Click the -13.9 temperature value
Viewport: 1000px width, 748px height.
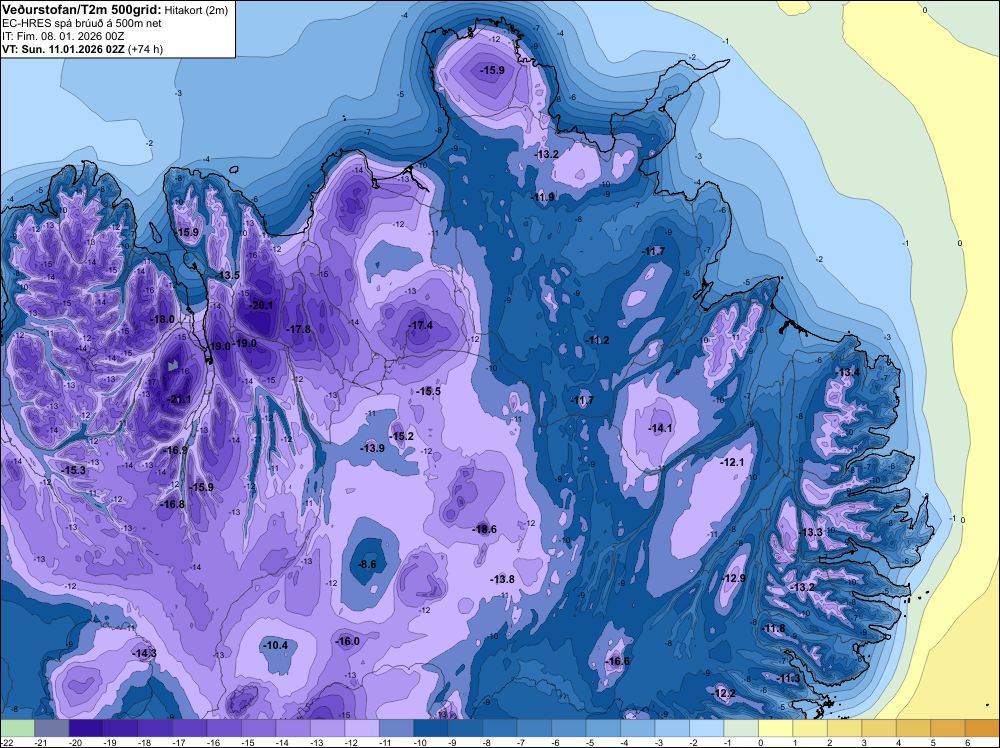coord(372,448)
